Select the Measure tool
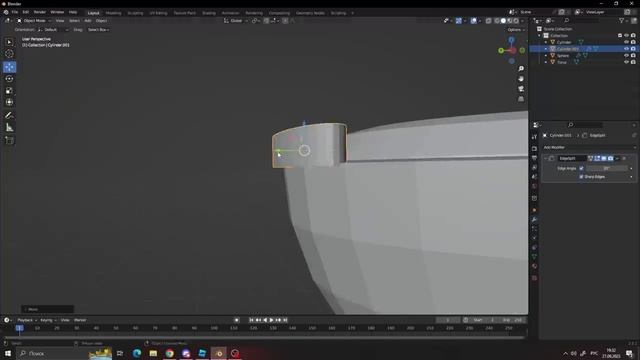 9,128
